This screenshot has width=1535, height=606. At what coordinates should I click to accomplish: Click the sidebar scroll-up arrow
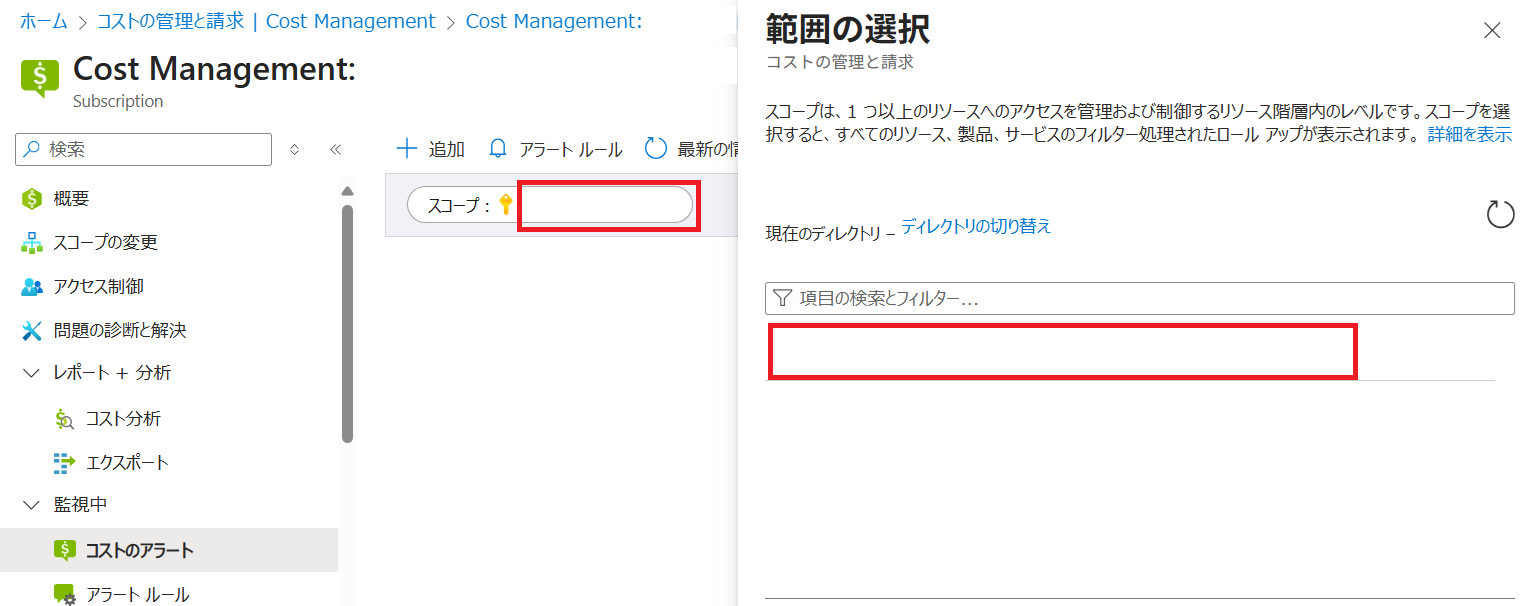click(x=347, y=191)
